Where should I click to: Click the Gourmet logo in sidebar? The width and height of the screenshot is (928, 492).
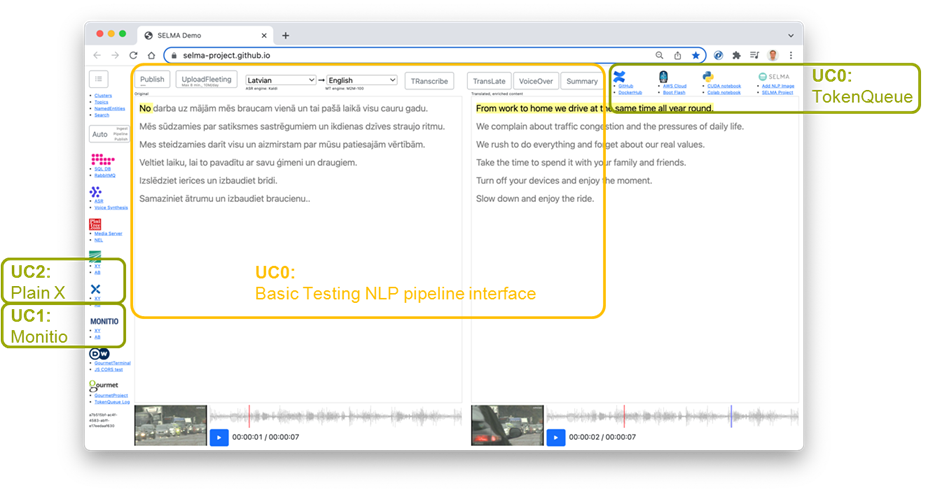pos(104,385)
